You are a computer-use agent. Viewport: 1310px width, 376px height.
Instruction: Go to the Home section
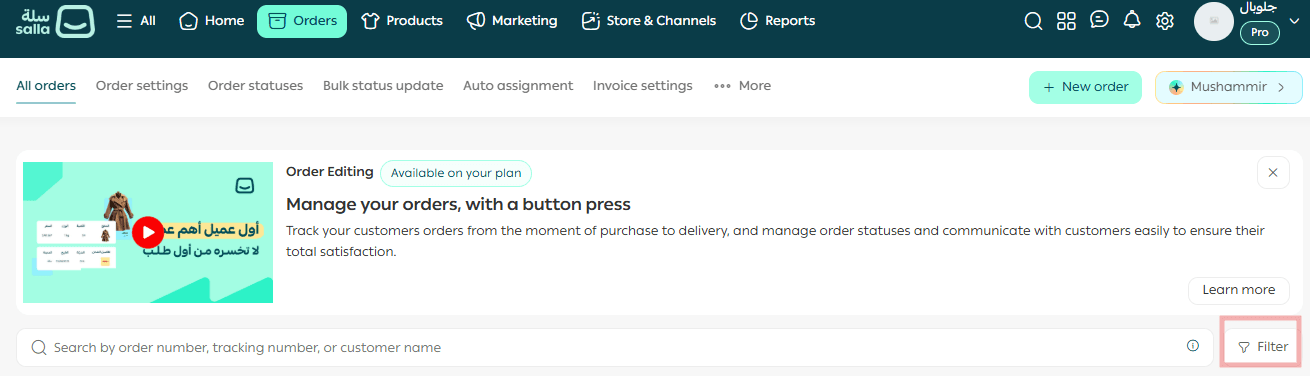tap(211, 21)
